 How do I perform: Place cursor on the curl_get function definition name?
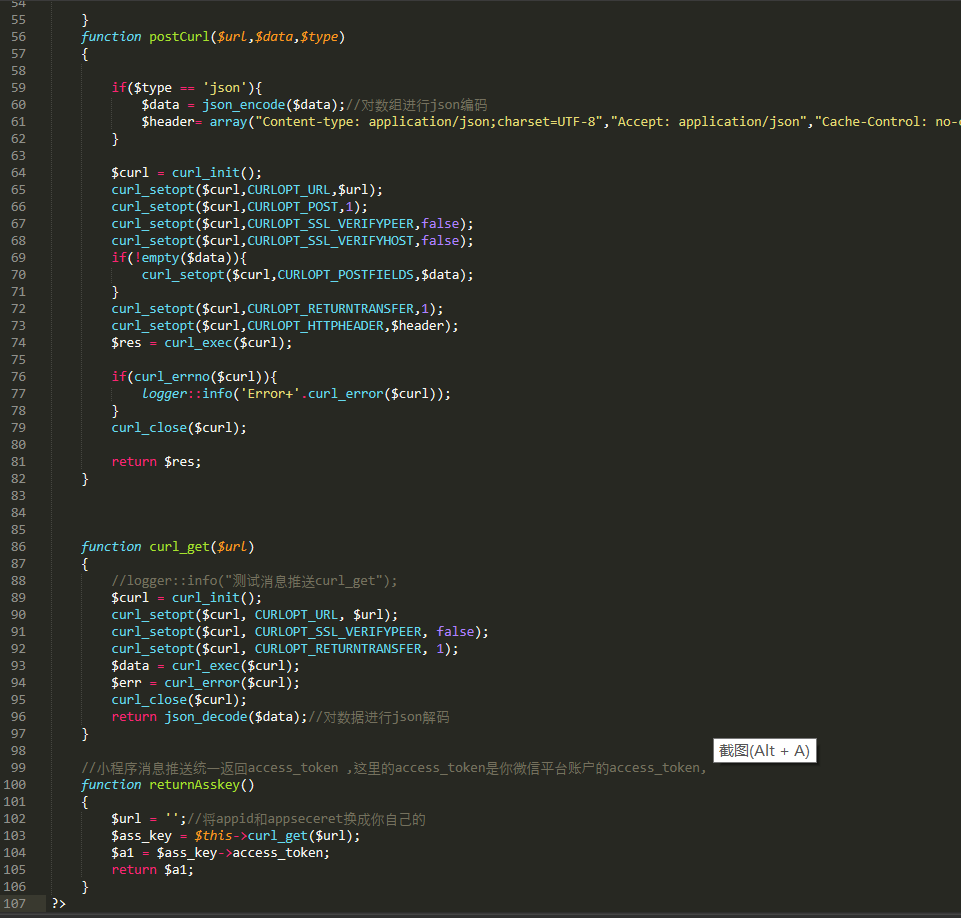pos(179,547)
